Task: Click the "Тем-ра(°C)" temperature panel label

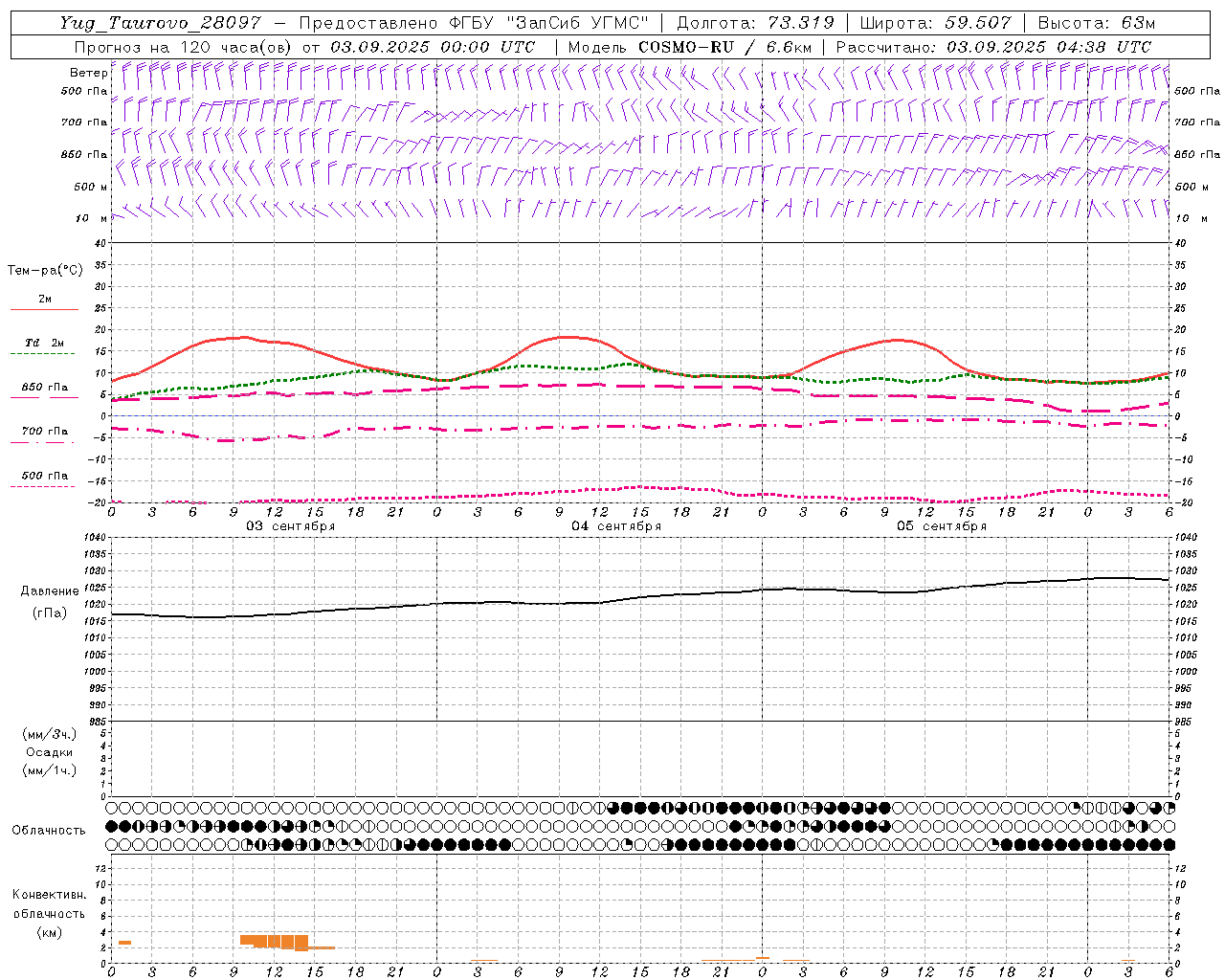Action: [x=45, y=271]
